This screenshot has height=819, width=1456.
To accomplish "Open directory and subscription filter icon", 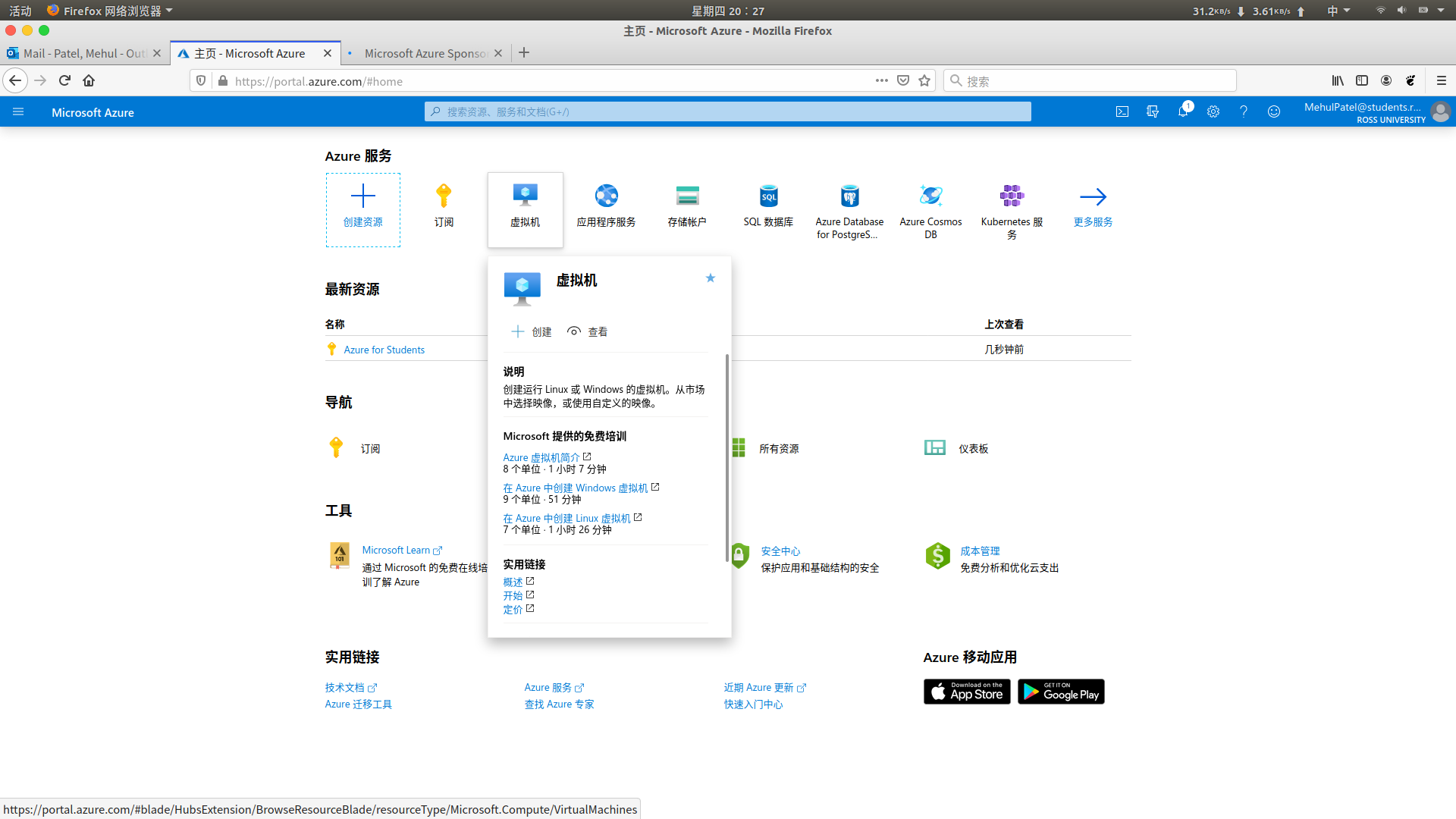I will click(x=1153, y=111).
